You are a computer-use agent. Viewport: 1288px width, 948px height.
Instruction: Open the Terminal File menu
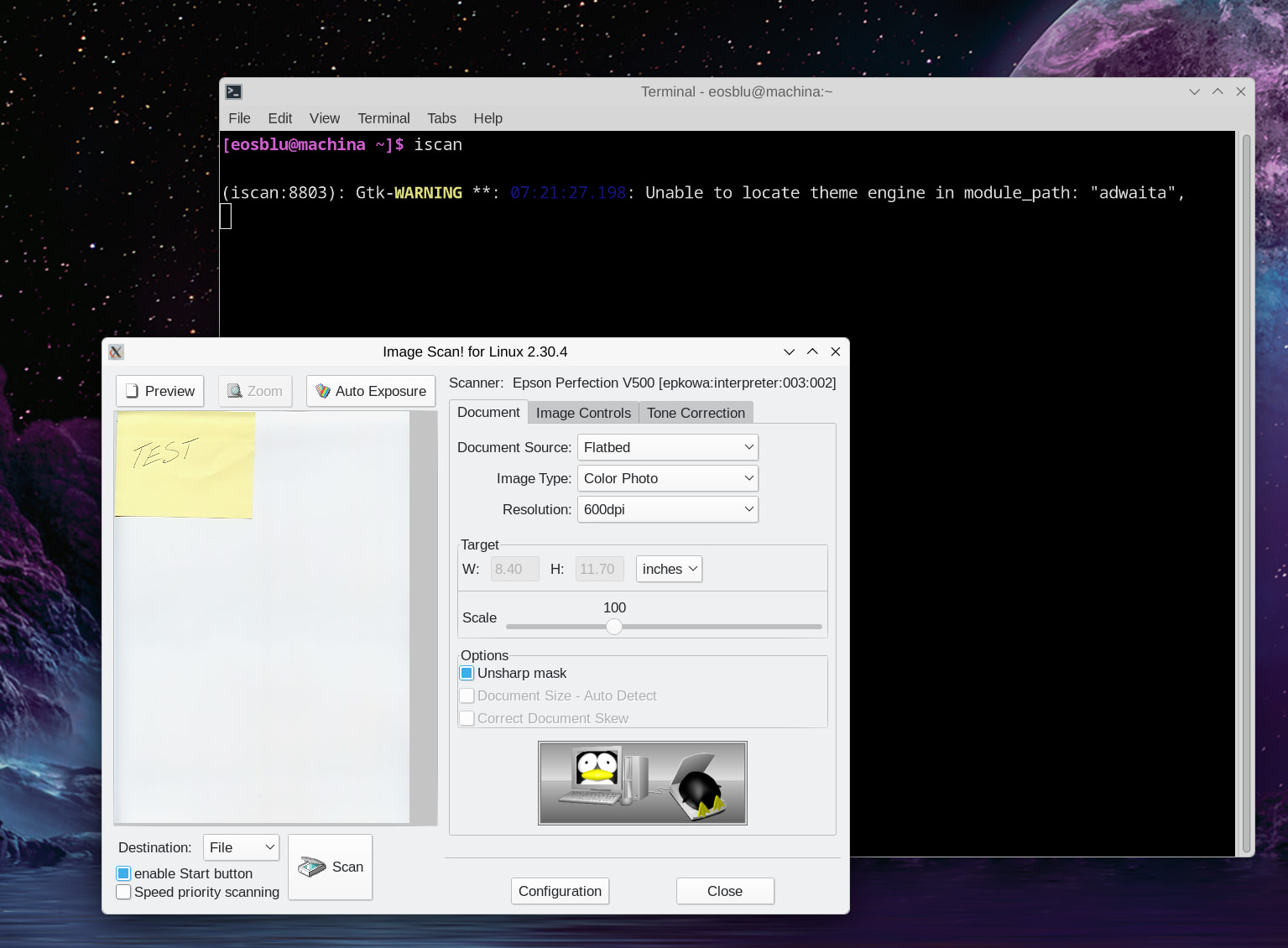tap(239, 118)
